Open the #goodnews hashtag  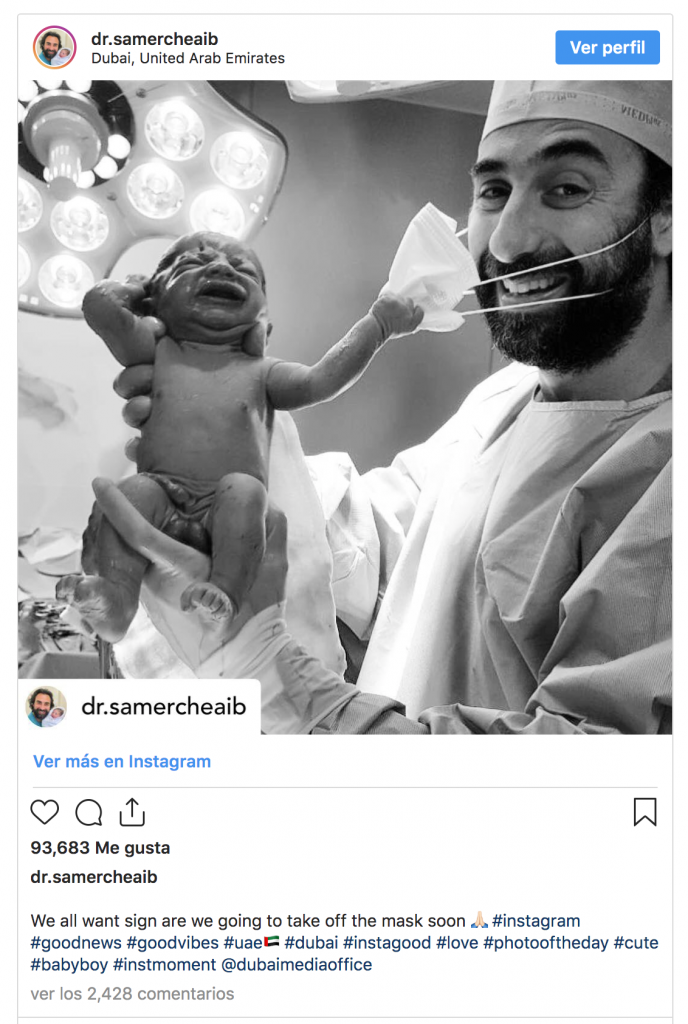click(x=76, y=943)
